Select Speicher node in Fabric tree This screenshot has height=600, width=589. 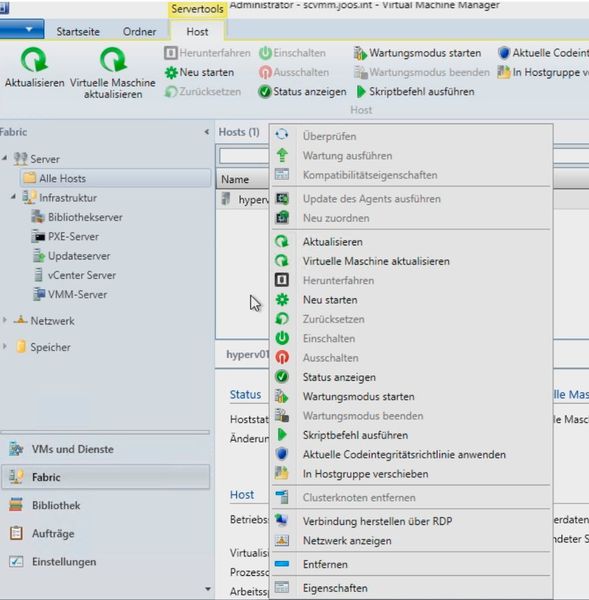pos(50,347)
